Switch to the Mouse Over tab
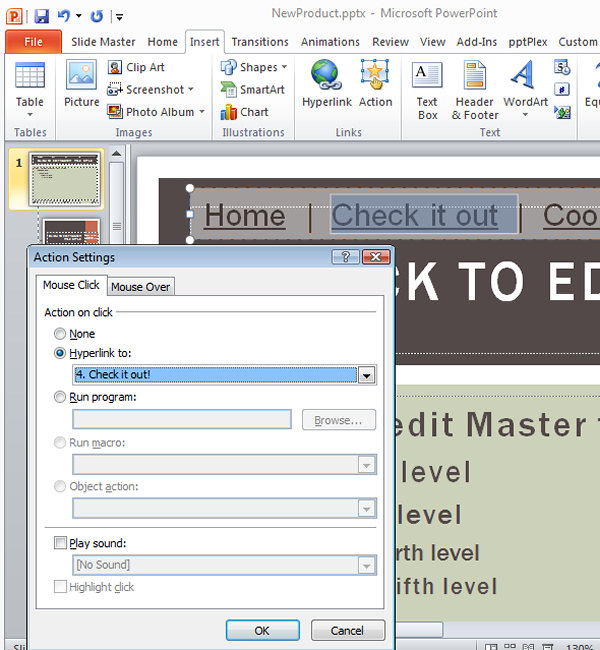Image resolution: width=600 pixels, height=650 pixels. 141,287
